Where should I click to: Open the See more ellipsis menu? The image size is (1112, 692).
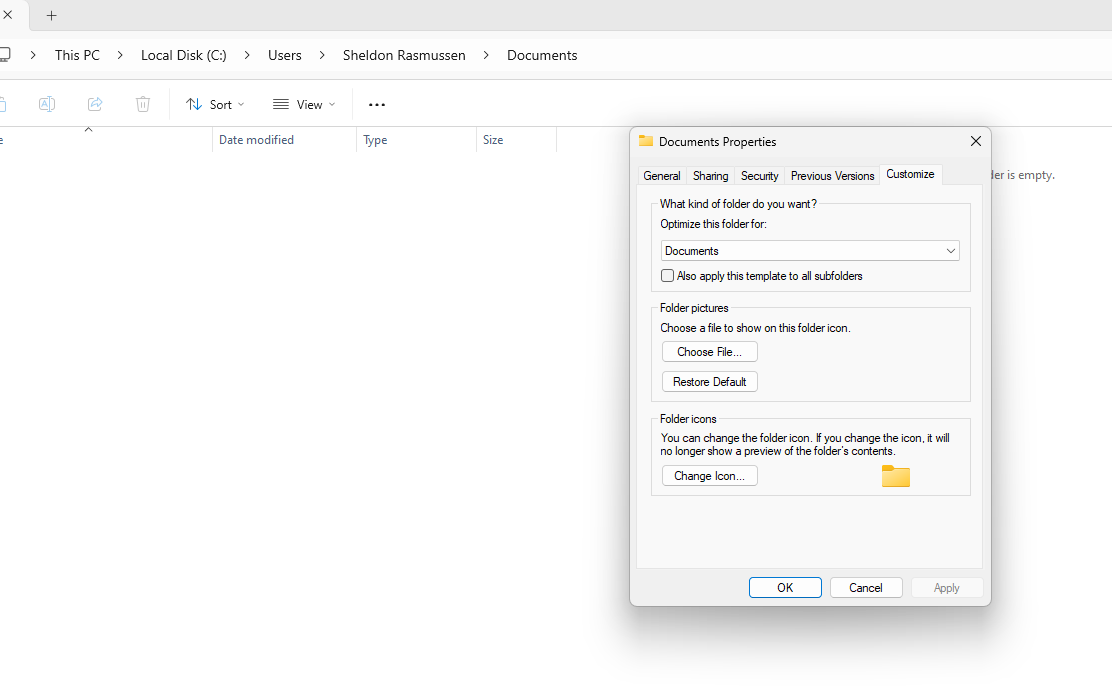pyautogui.click(x=376, y=104)
